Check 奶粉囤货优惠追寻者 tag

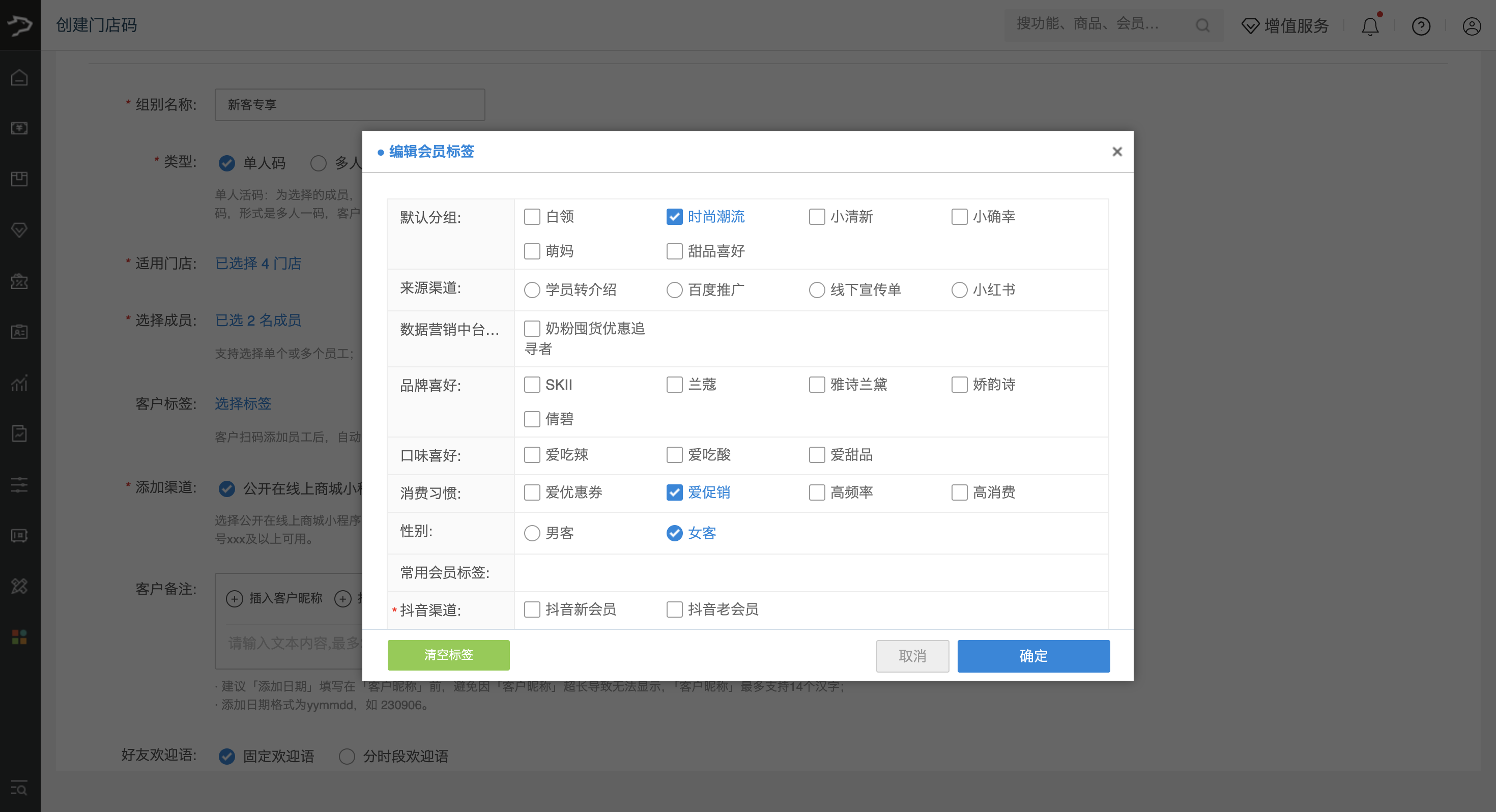pyautogui.click(x=532, y=328)
